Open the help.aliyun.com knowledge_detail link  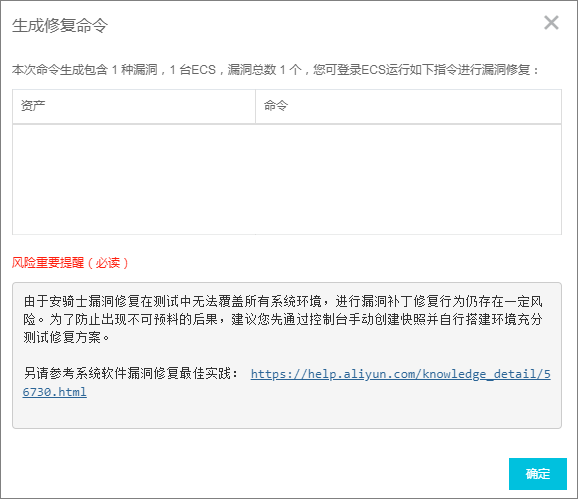click(x=400, y=374)
